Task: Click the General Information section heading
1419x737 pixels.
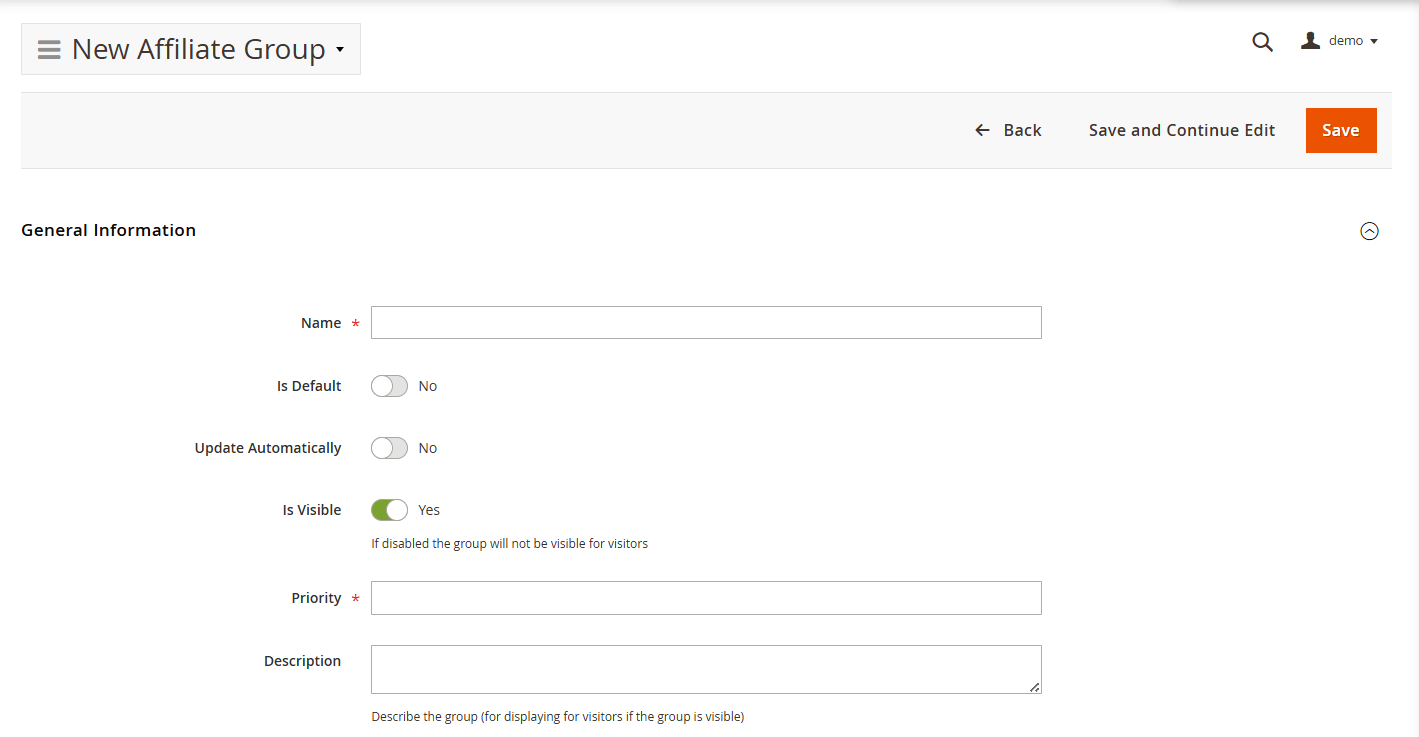Action: pos(108,230)
